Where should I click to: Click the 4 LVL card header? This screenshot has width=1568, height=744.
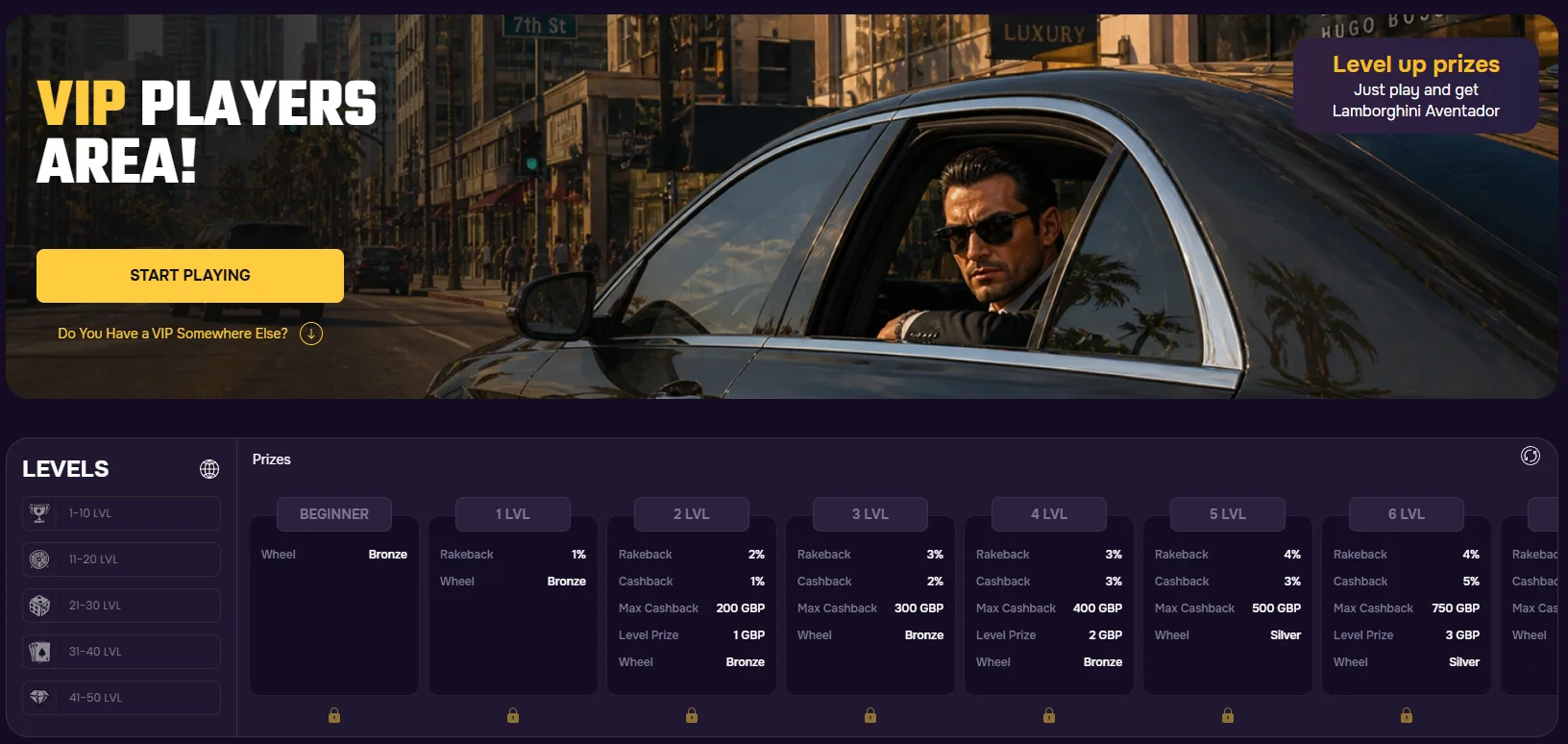click(1049, 514)
